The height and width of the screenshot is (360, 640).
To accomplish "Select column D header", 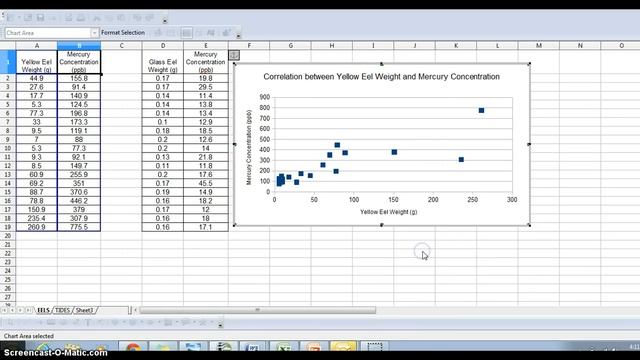I will click(163, 45).
